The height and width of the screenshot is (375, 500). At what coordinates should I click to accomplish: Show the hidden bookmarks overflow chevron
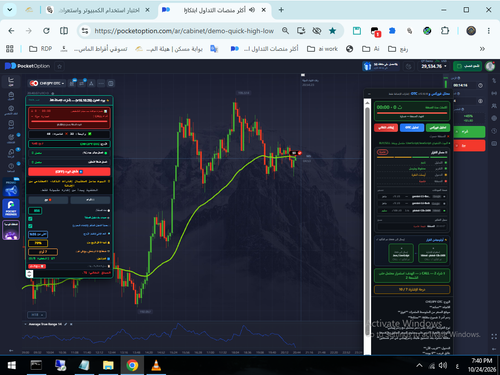482,49
